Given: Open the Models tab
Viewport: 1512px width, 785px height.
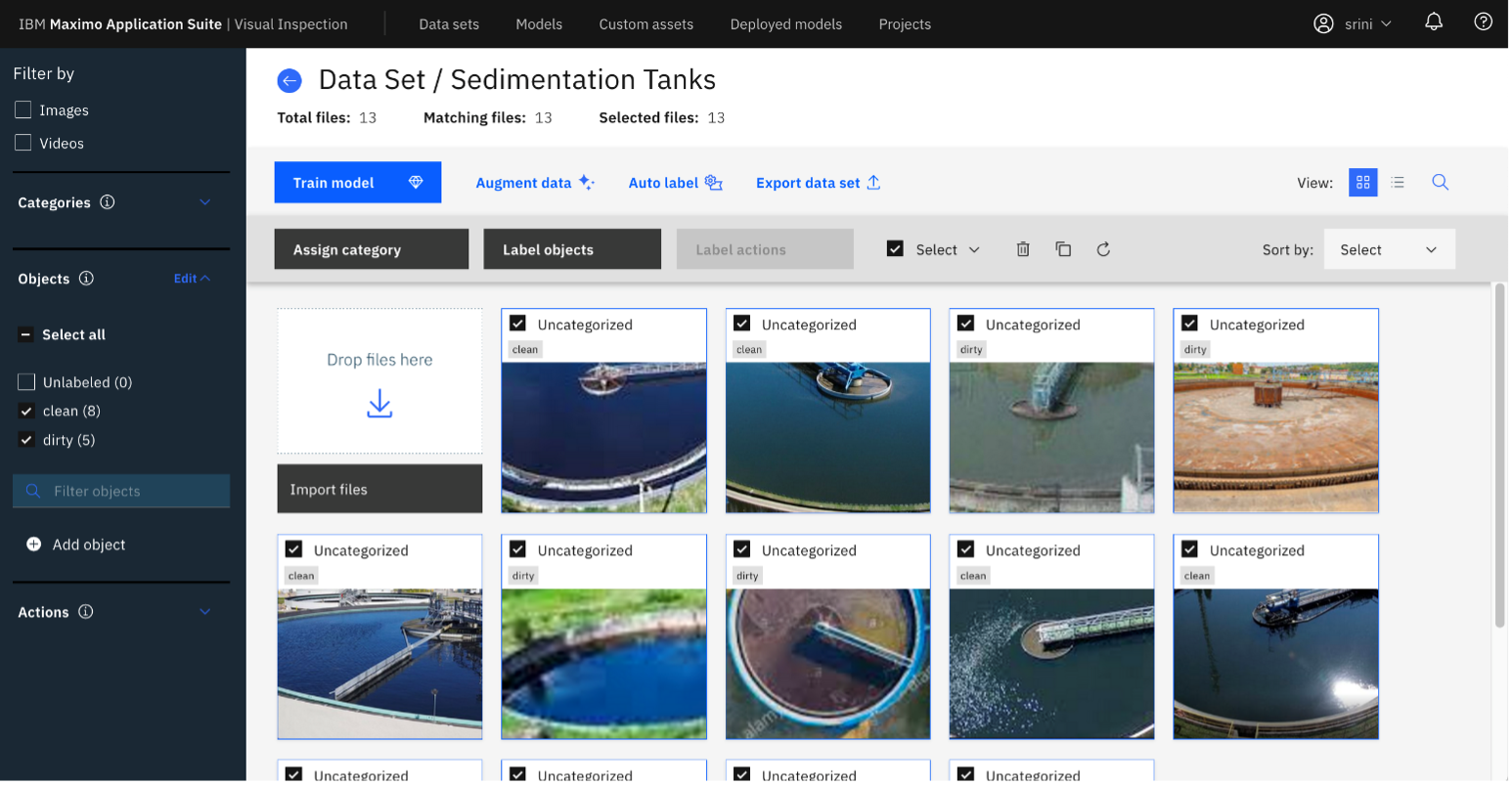Looking at the screenshot, I should [539, 24].
